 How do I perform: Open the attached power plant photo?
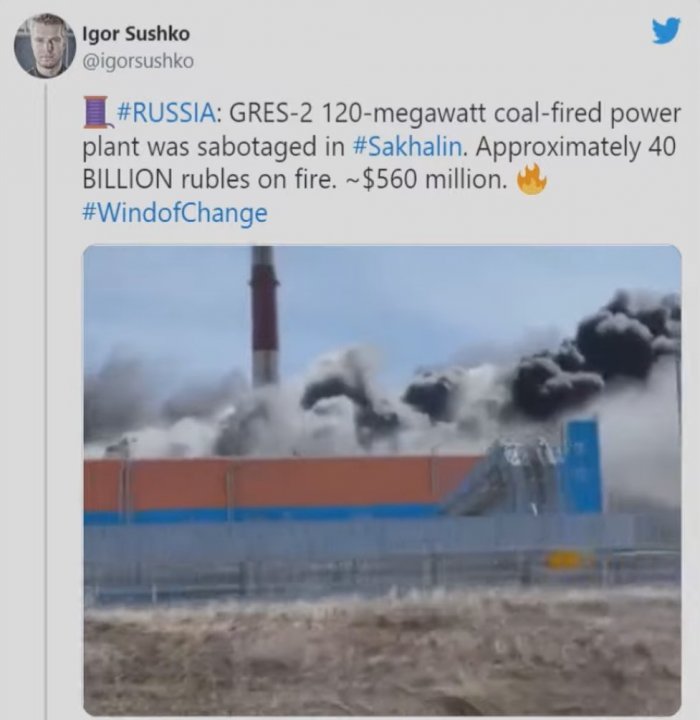(x=382, y=480)
